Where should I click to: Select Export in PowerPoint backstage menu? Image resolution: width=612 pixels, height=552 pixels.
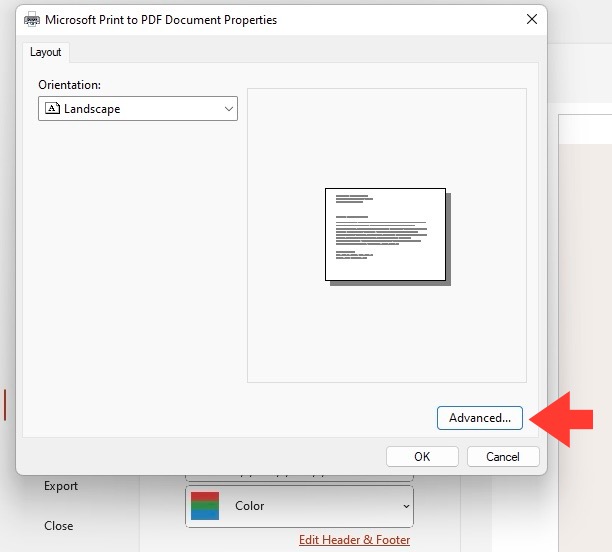point(61,486)
